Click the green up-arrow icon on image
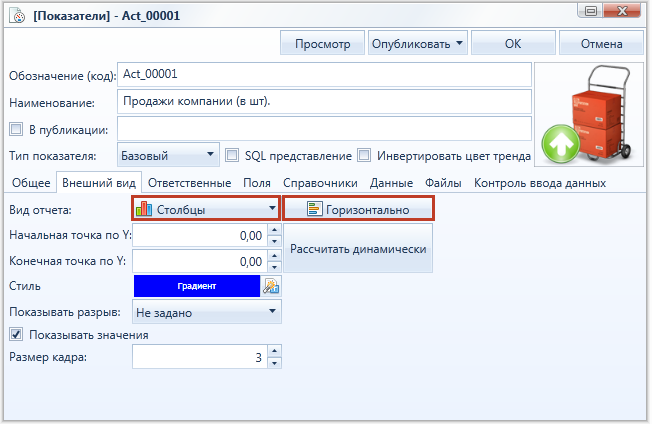The height and width of the screenshot is (424, 652). [561, 144]
